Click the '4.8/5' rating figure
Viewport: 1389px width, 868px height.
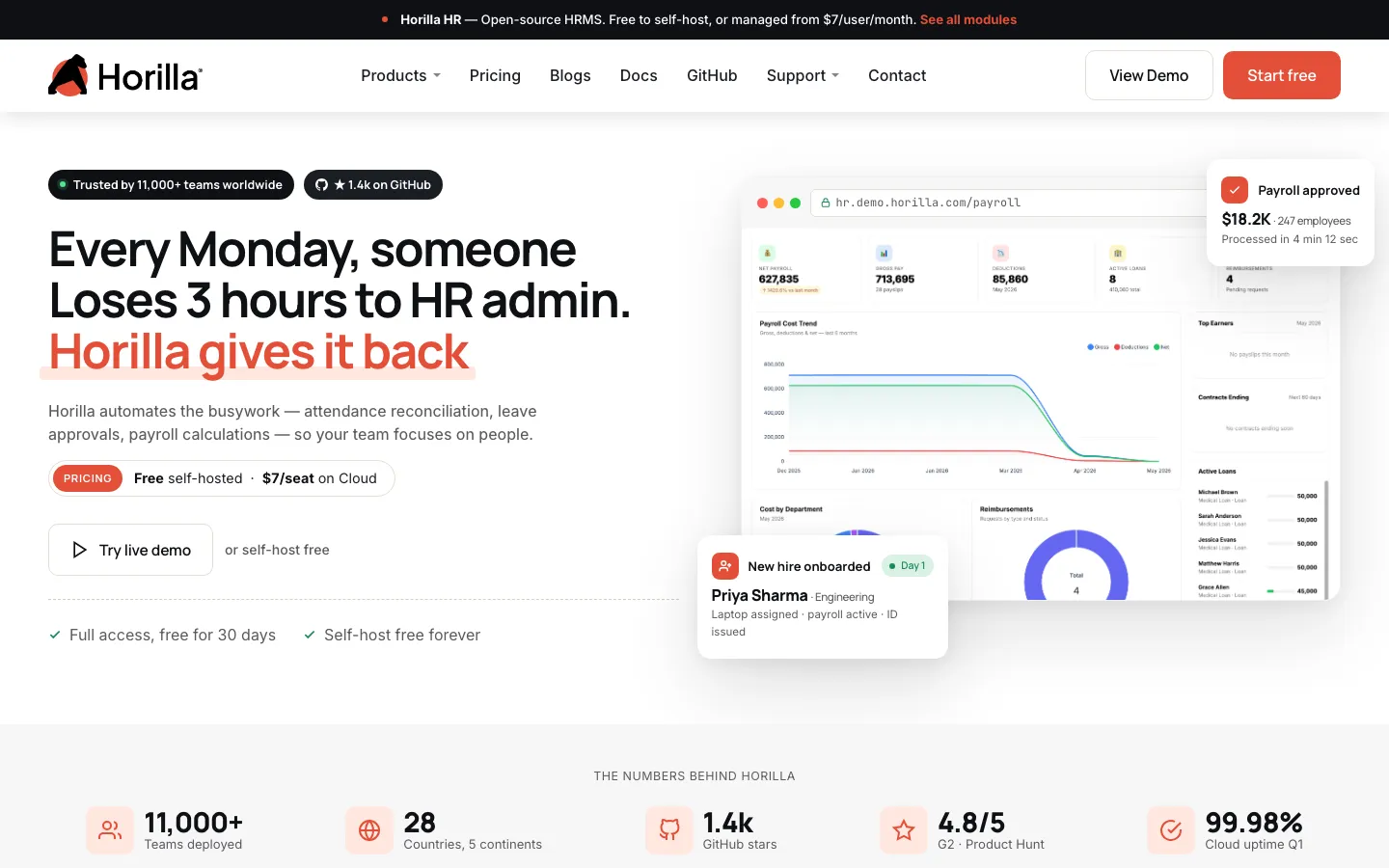pos(971,823)
